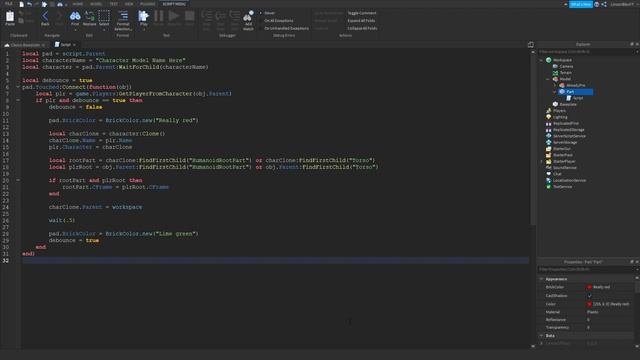Click the Chat bubble icon
The width and height of the screenshot is (640, 360).
[549, 174]
